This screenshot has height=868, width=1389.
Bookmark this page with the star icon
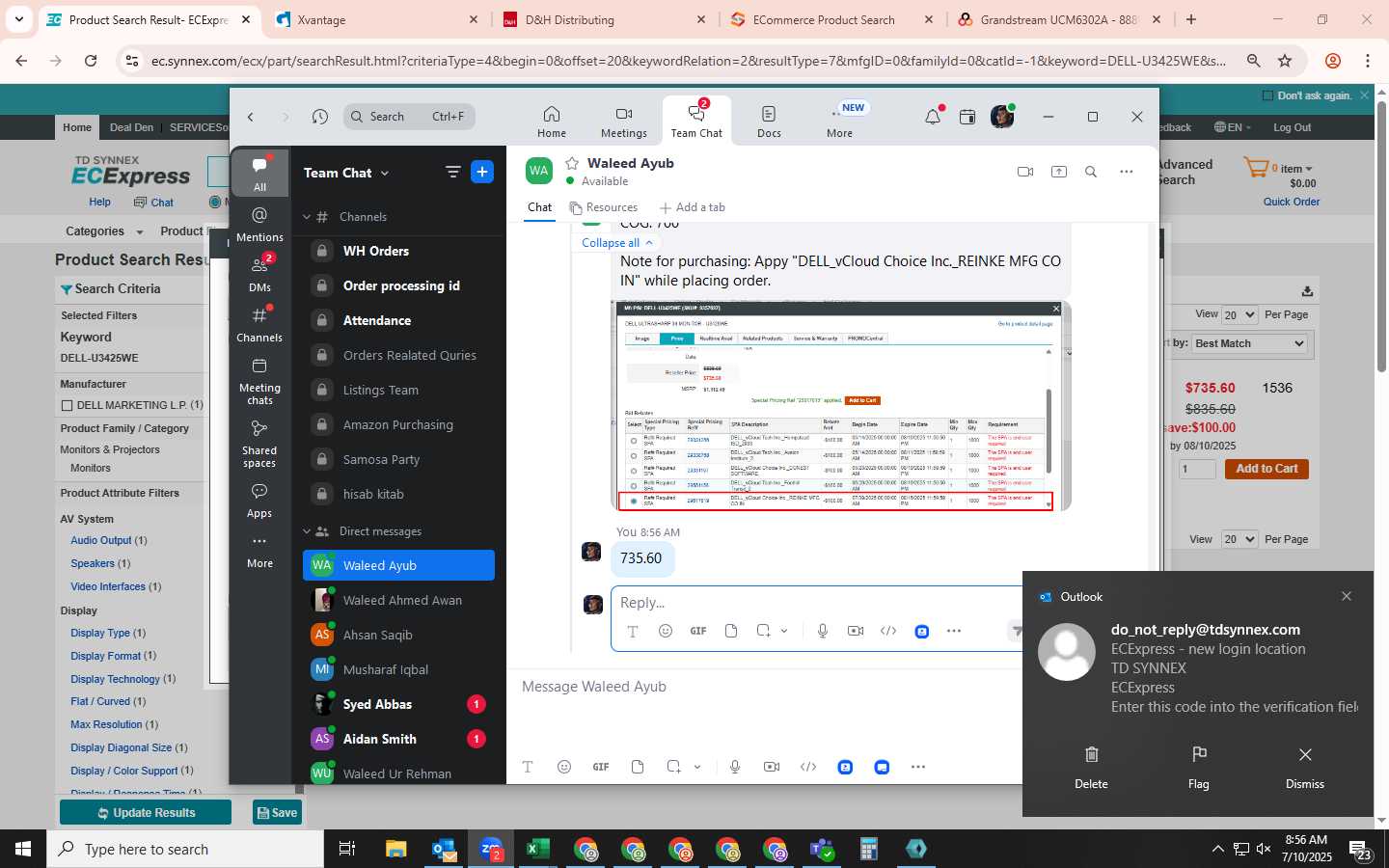1285,61
